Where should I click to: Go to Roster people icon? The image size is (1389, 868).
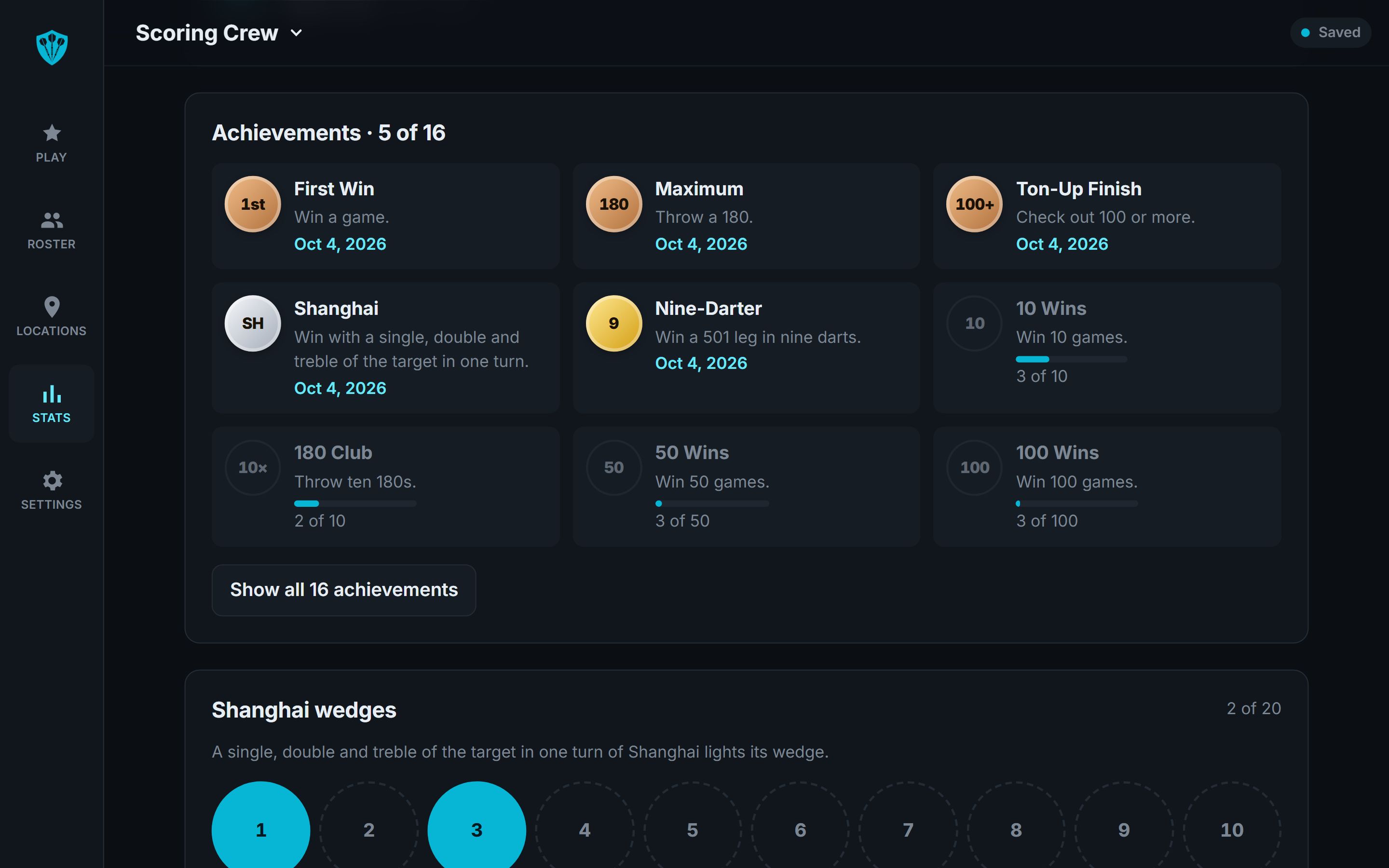click(52, 220)
